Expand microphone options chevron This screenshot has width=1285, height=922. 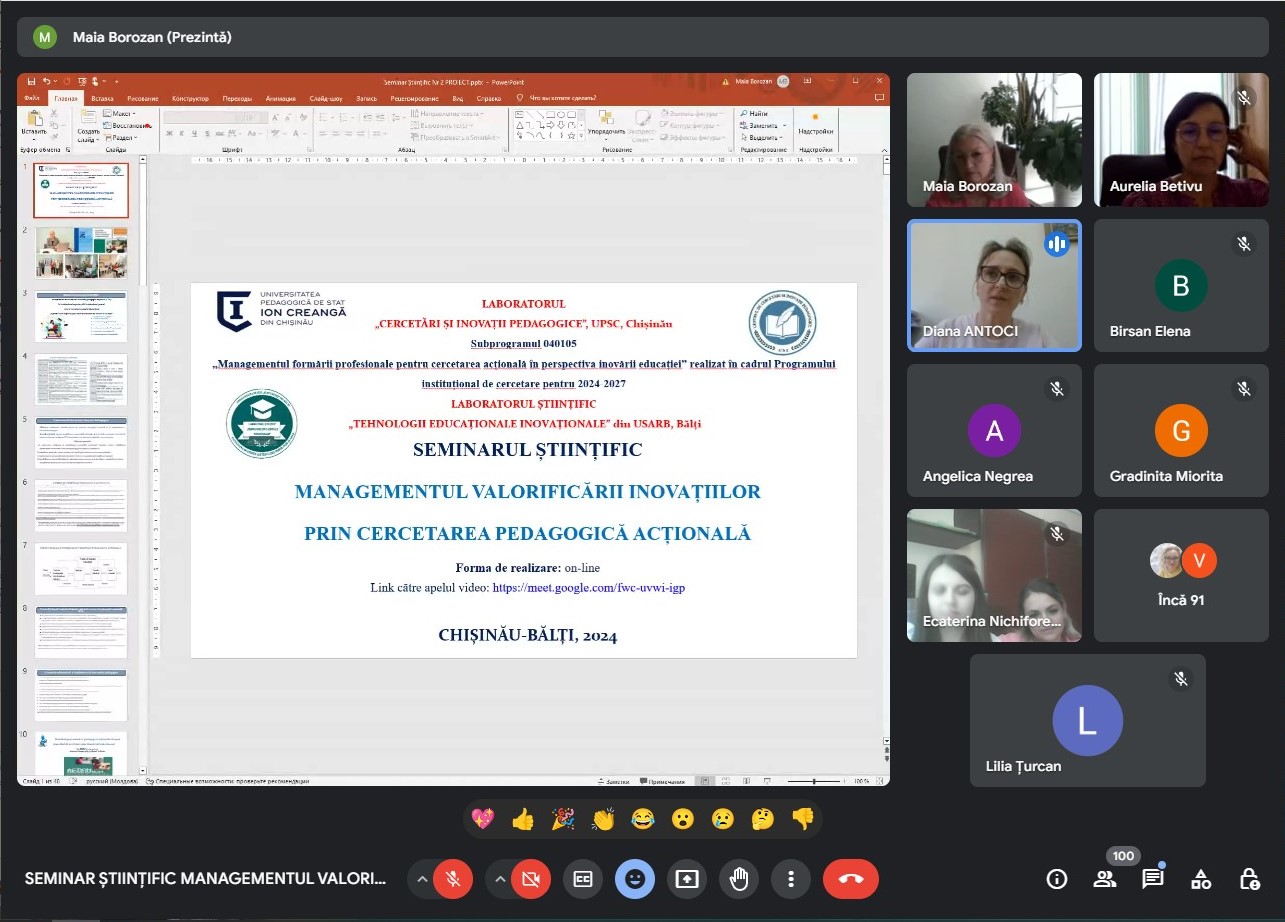(422, 879)
